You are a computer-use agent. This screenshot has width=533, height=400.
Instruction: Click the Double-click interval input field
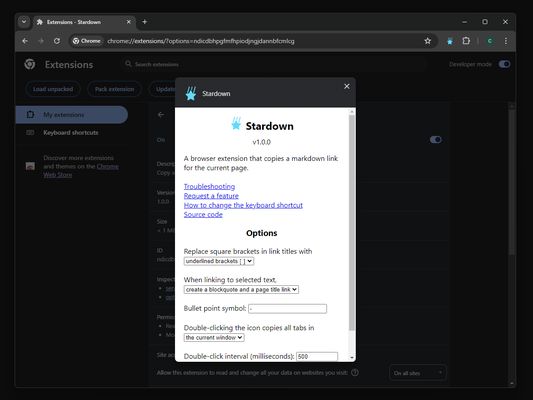317,356
